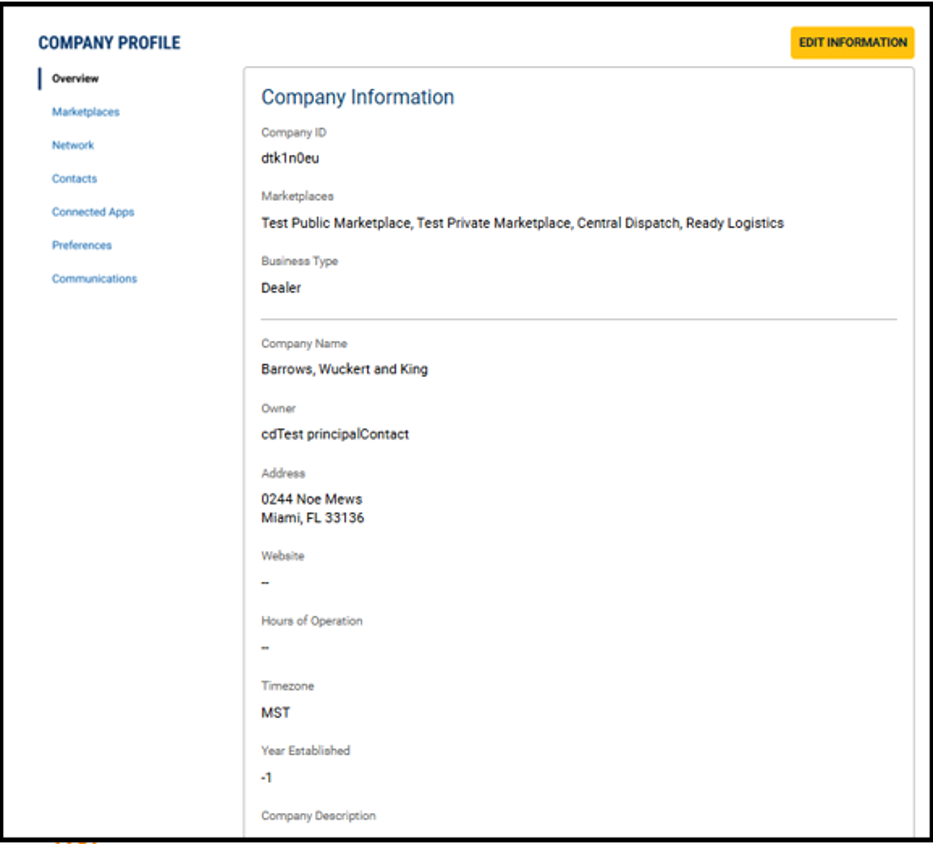Viewport: 933px width, 844px height.
Task: Click the Company Profile page title
Action: click(x=109, y=43)
